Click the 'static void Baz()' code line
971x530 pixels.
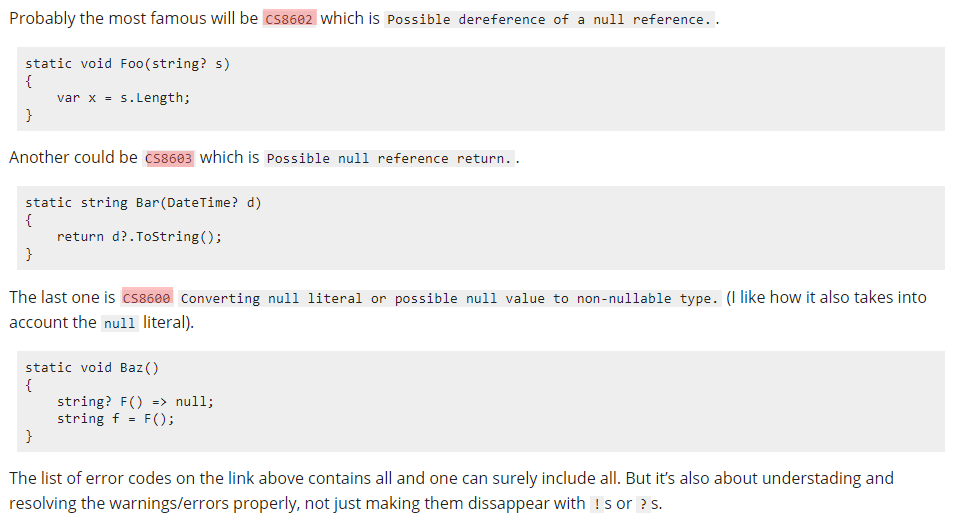(x=92, y=367)
